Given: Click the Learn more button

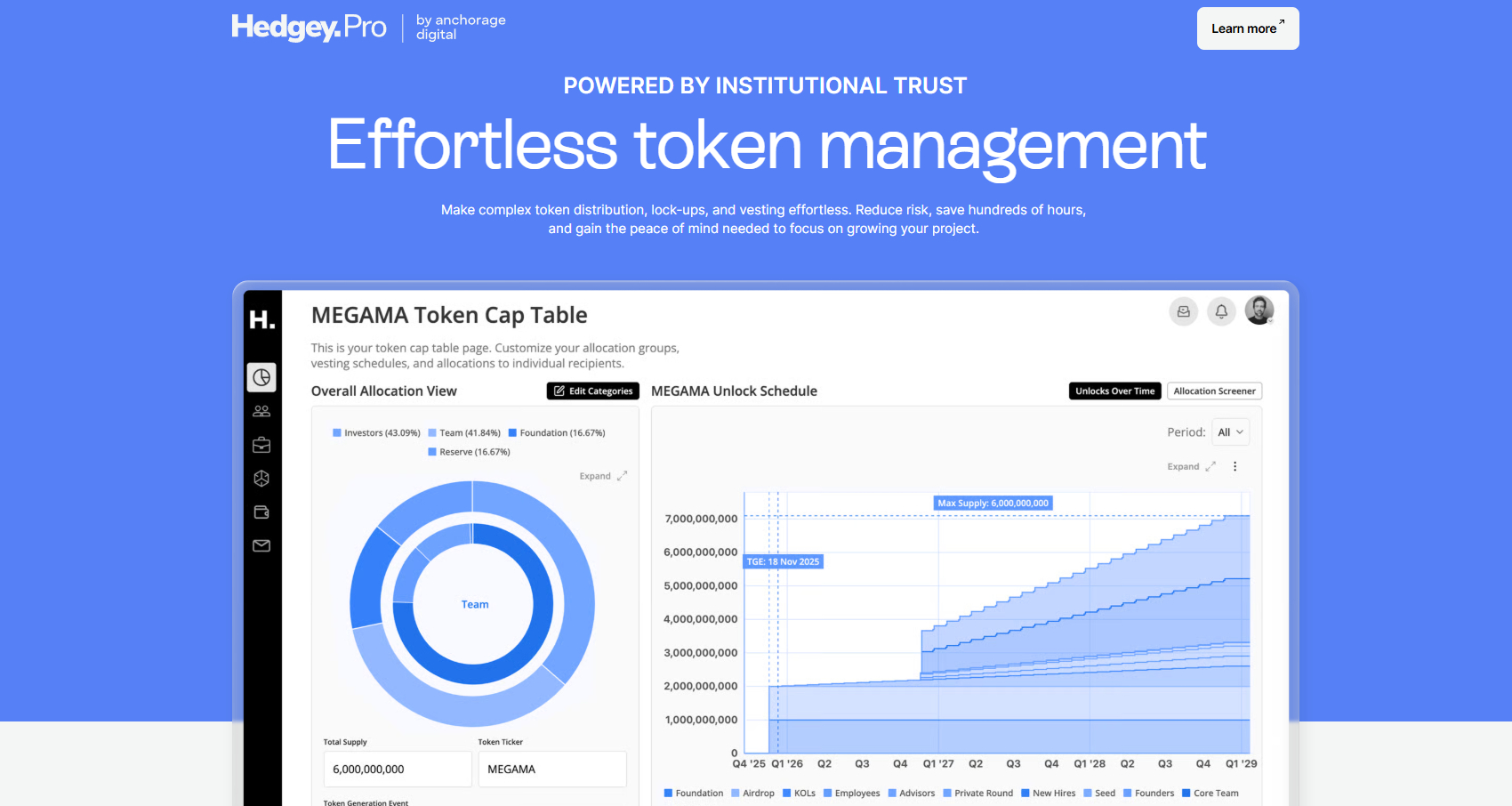Looking at the screenshot, I should (1247, 28).
